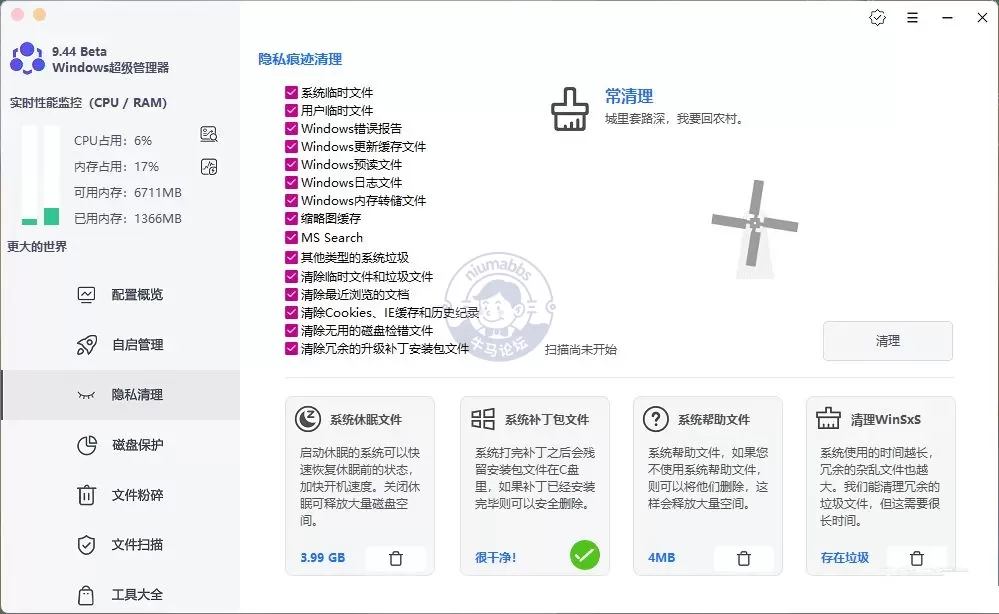Click 存在垃圾 status on WinSxS card

[844, 557]
